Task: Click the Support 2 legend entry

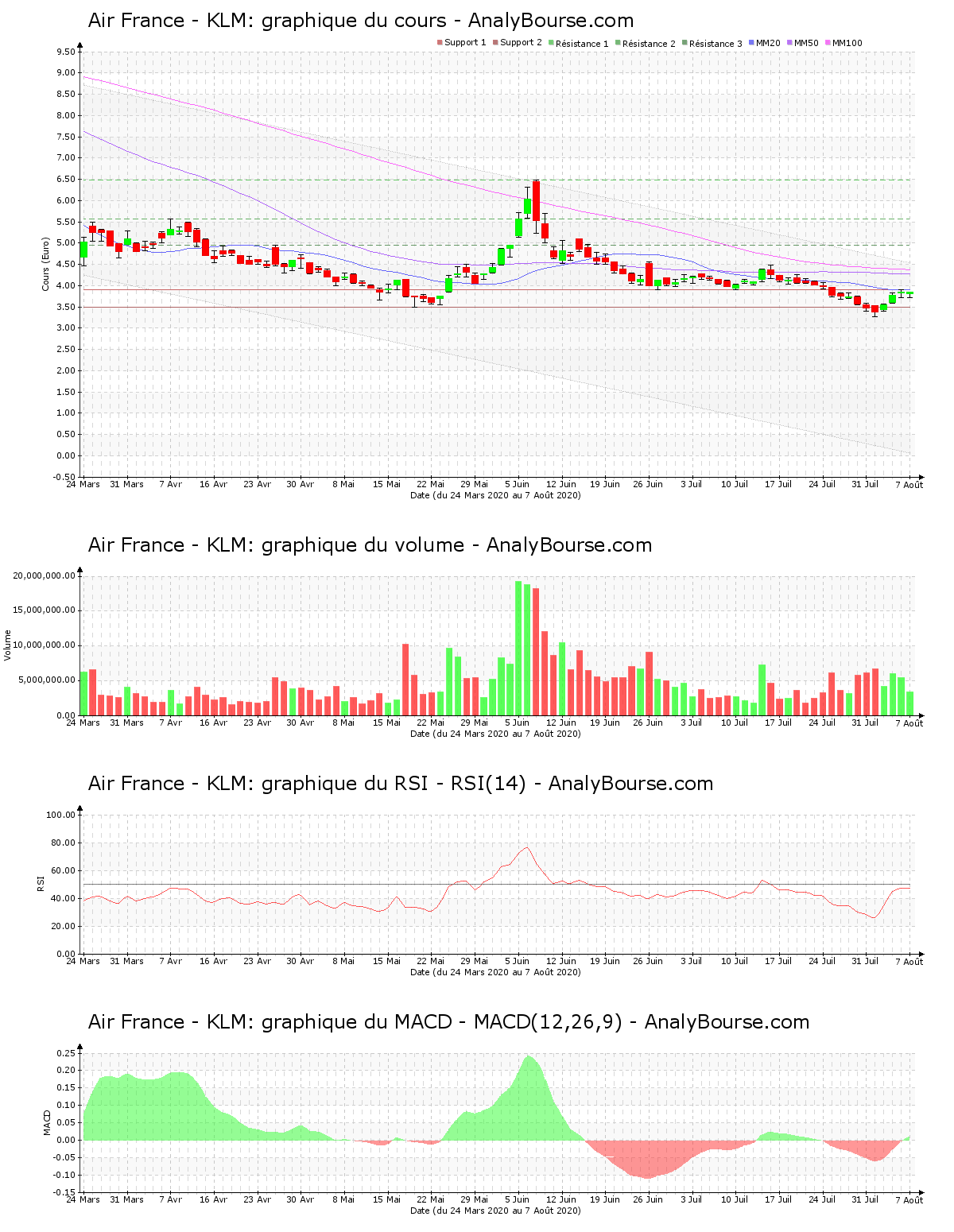Action: (517, 43)
